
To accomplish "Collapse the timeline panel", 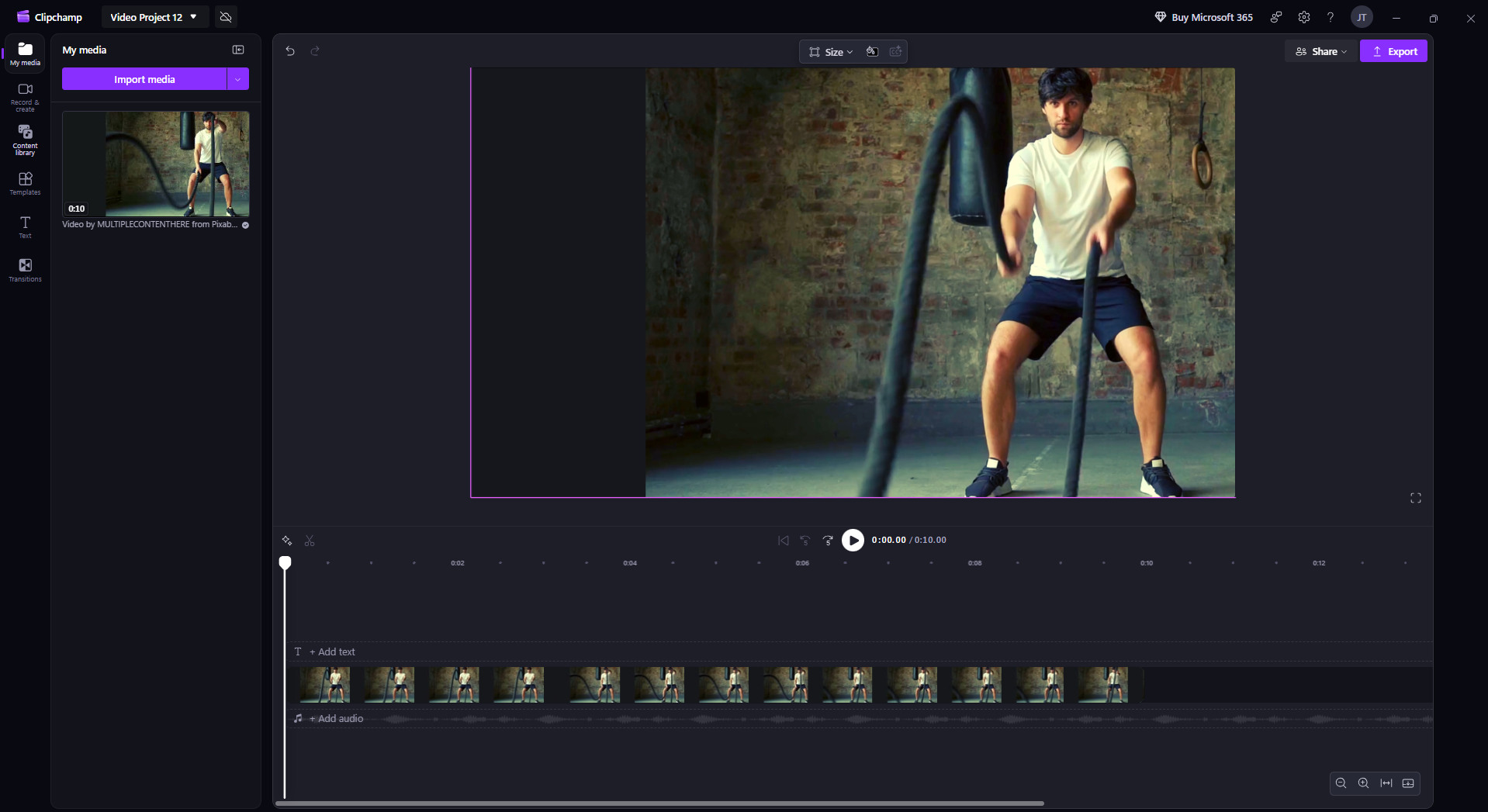I will (x=1408, y=783).
